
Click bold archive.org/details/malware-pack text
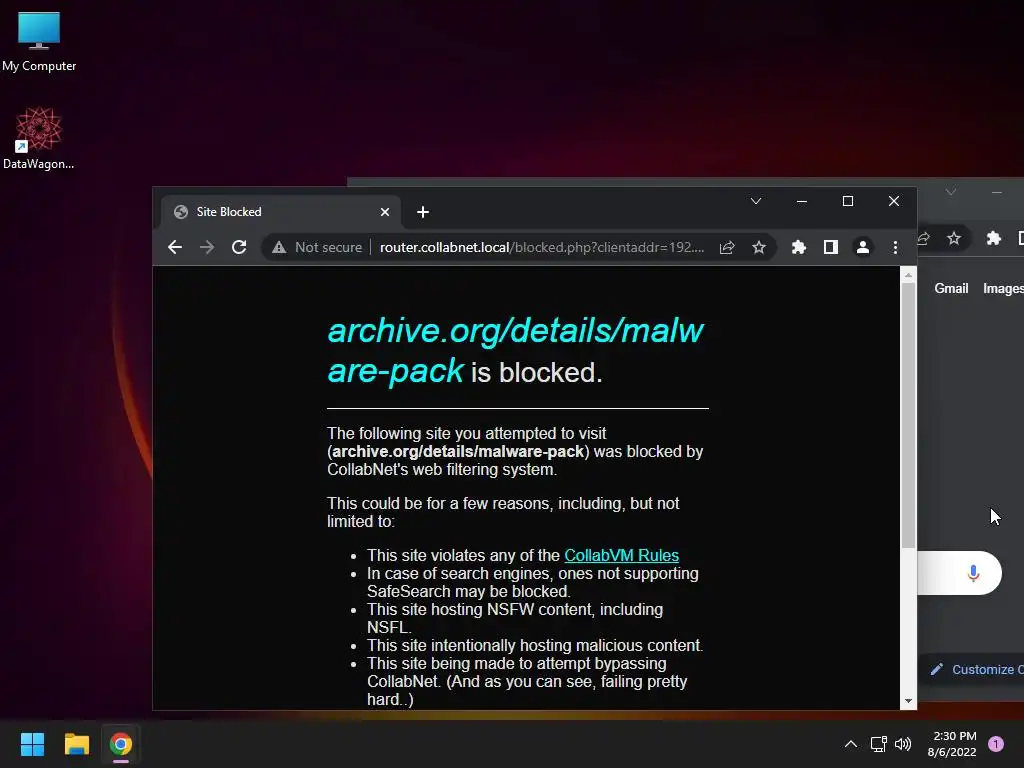[x=458, y=451]
